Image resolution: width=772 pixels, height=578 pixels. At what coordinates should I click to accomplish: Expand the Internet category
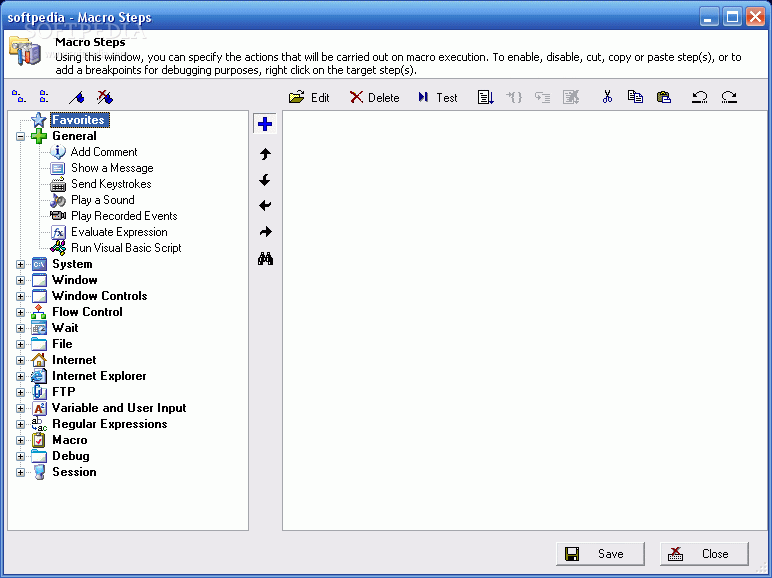[x=20, y=360]
